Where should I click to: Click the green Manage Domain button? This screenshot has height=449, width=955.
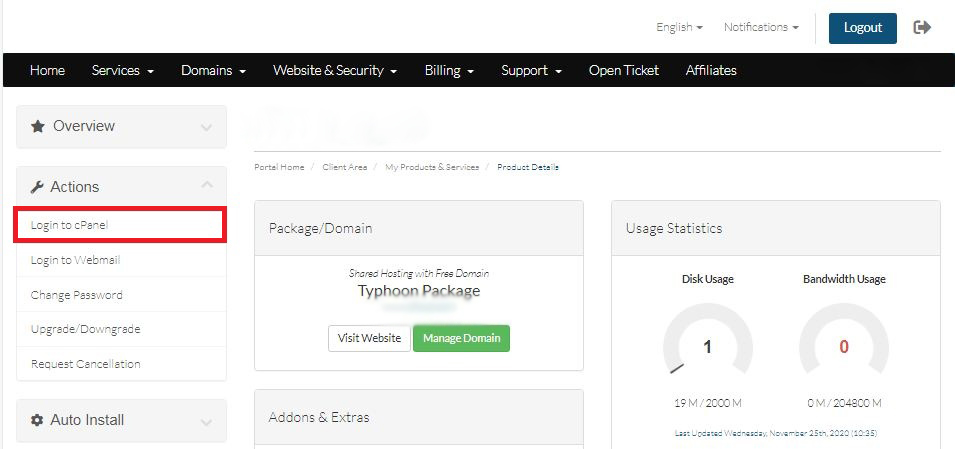click(x=461, y=338)
